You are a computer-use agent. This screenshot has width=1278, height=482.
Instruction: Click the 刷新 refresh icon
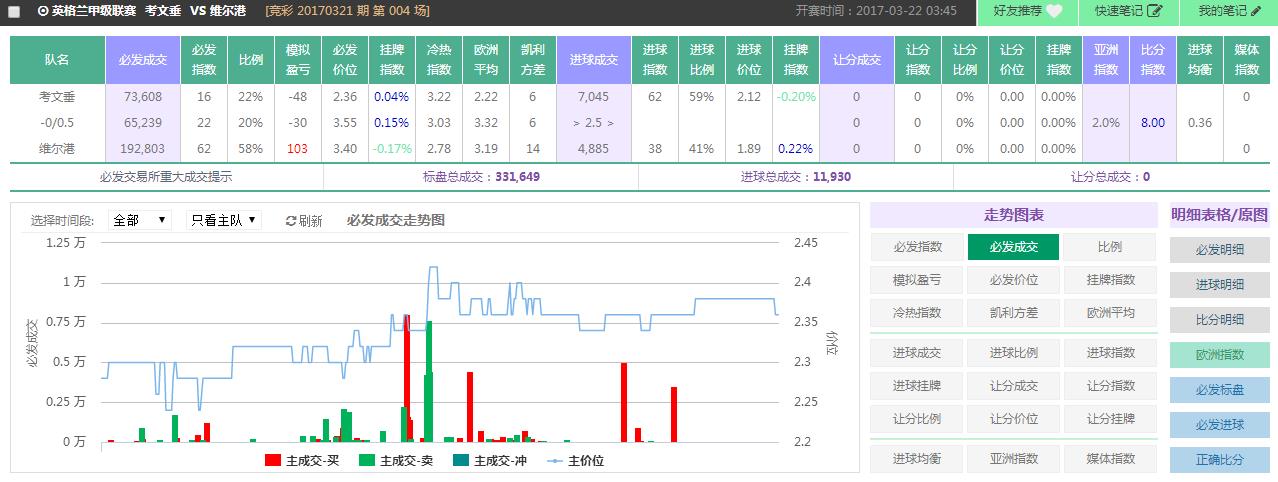291,221
